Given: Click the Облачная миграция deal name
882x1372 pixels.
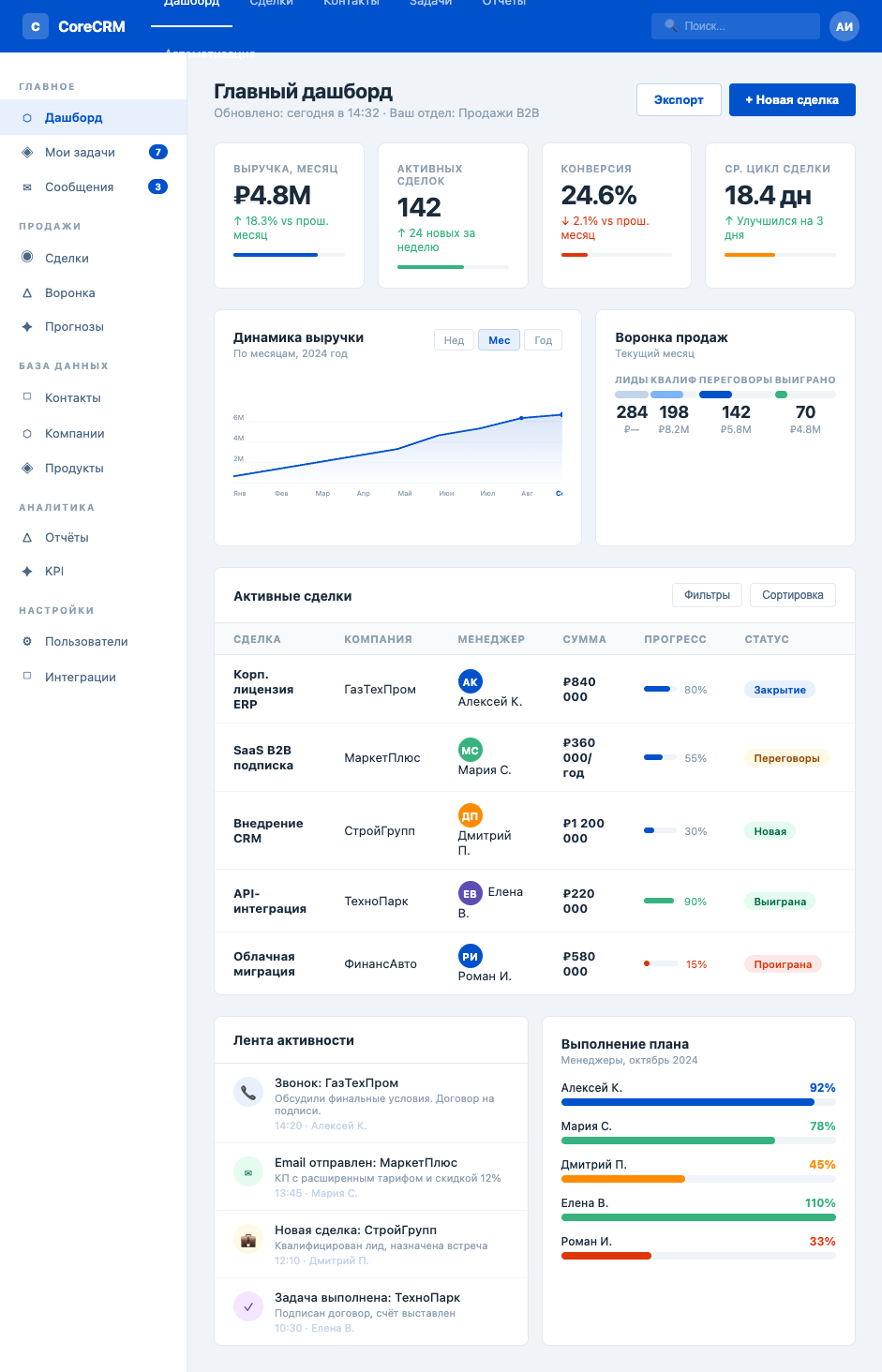Looking at the screenshot, I should tap(264, 963).
